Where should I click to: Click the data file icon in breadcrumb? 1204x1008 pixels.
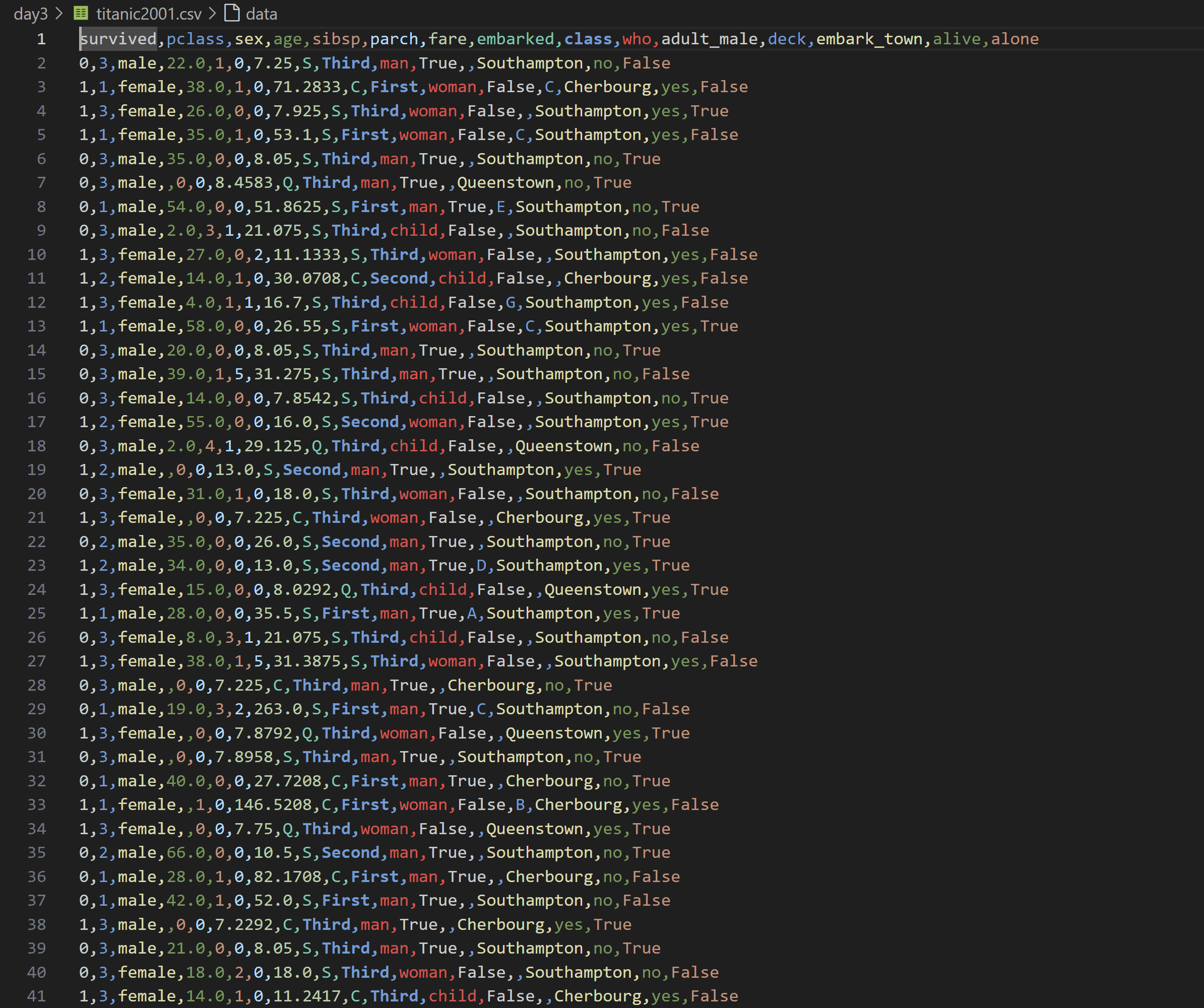pos(232,13)
